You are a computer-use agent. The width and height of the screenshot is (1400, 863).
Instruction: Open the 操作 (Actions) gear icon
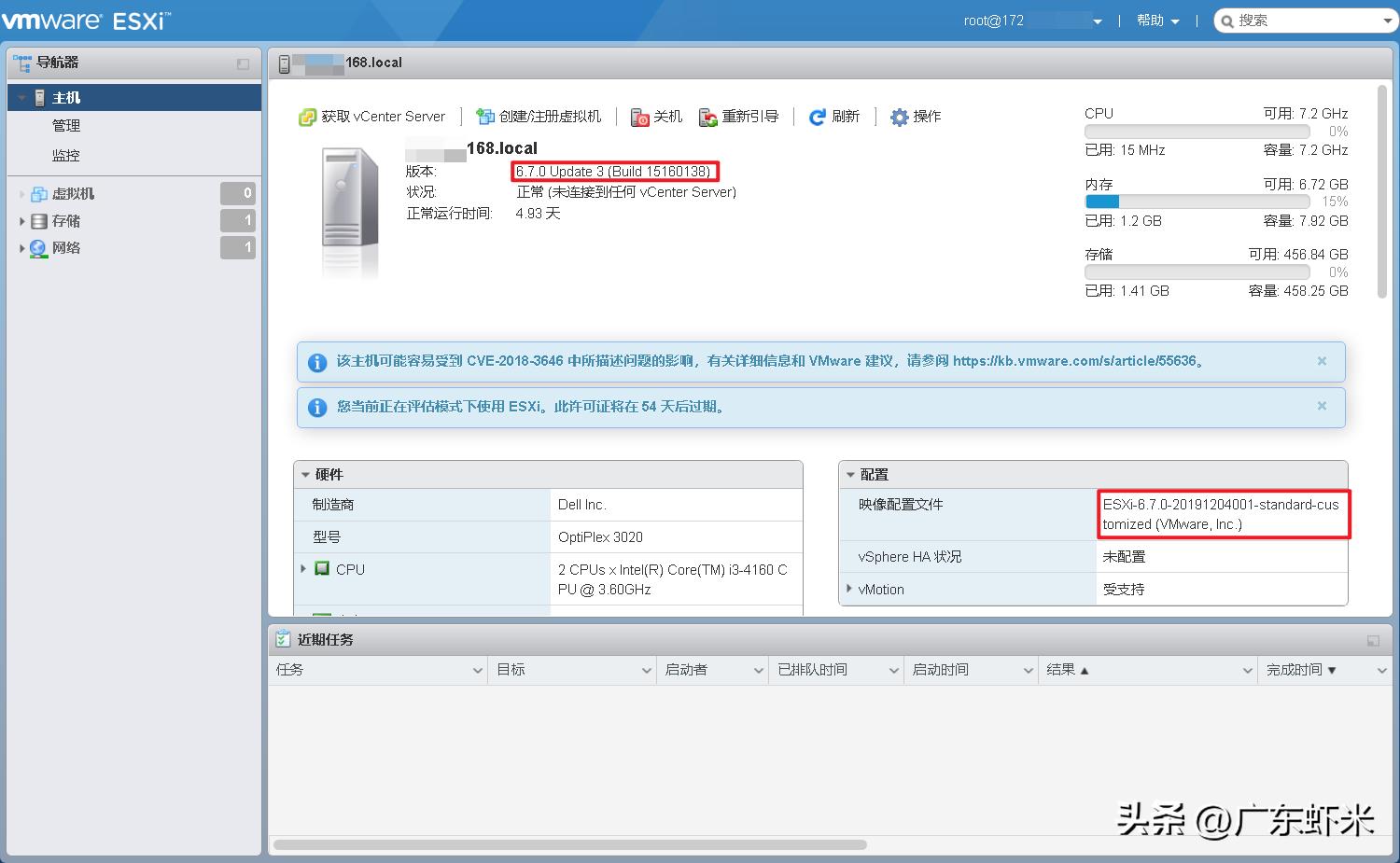(x=898, y=117)
